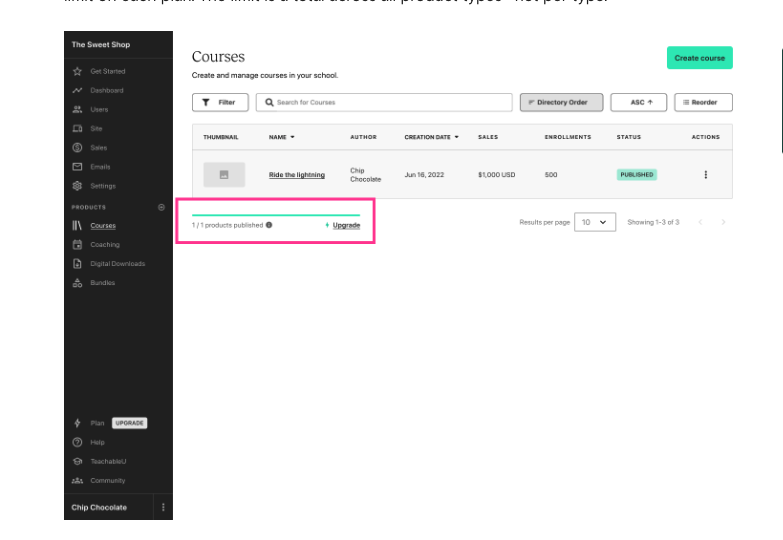The image size is (783, 540).
Task: Click the Search for Courses field
Action: [x=384, y=102]
